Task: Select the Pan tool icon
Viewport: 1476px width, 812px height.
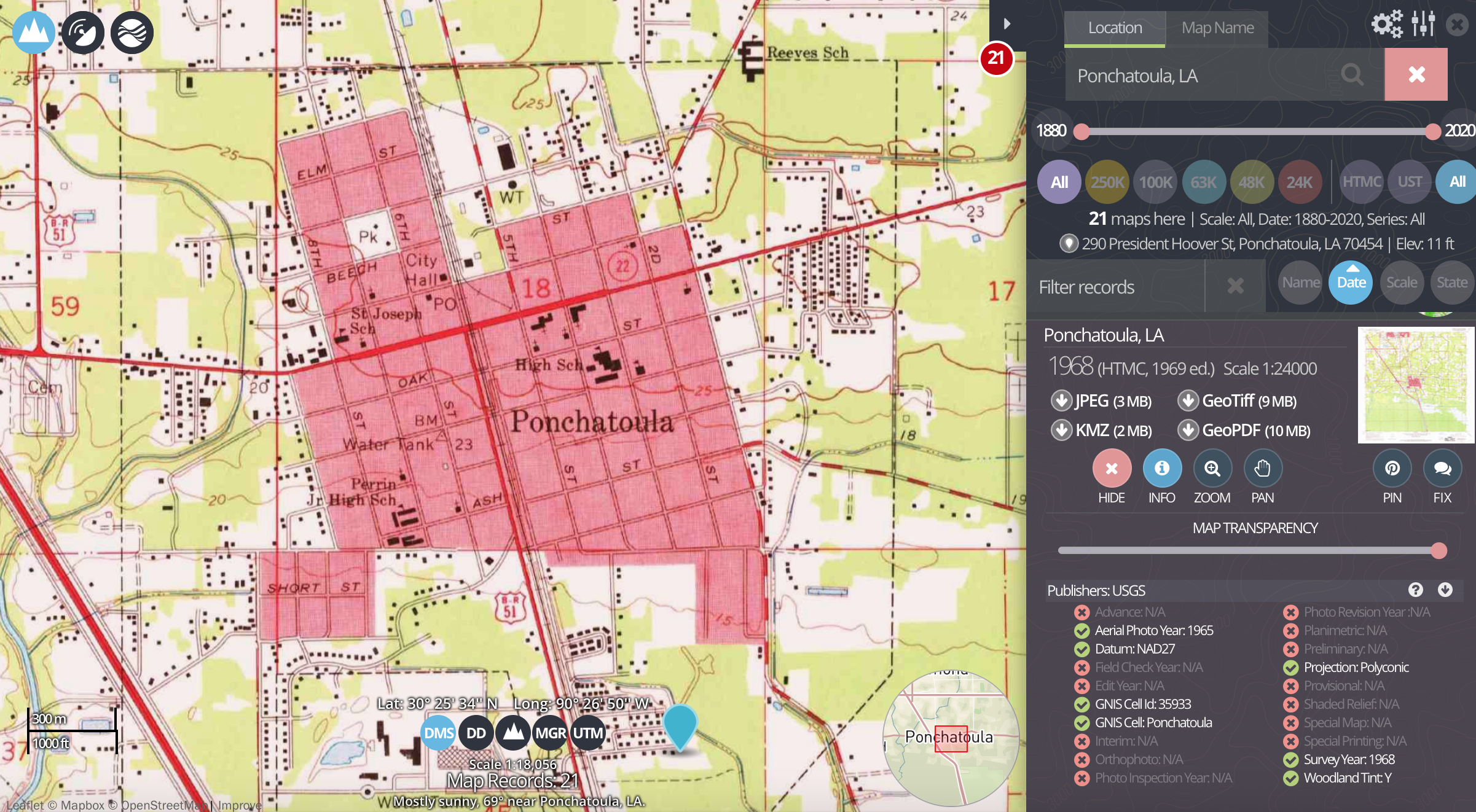Action: coord(1262,469)
